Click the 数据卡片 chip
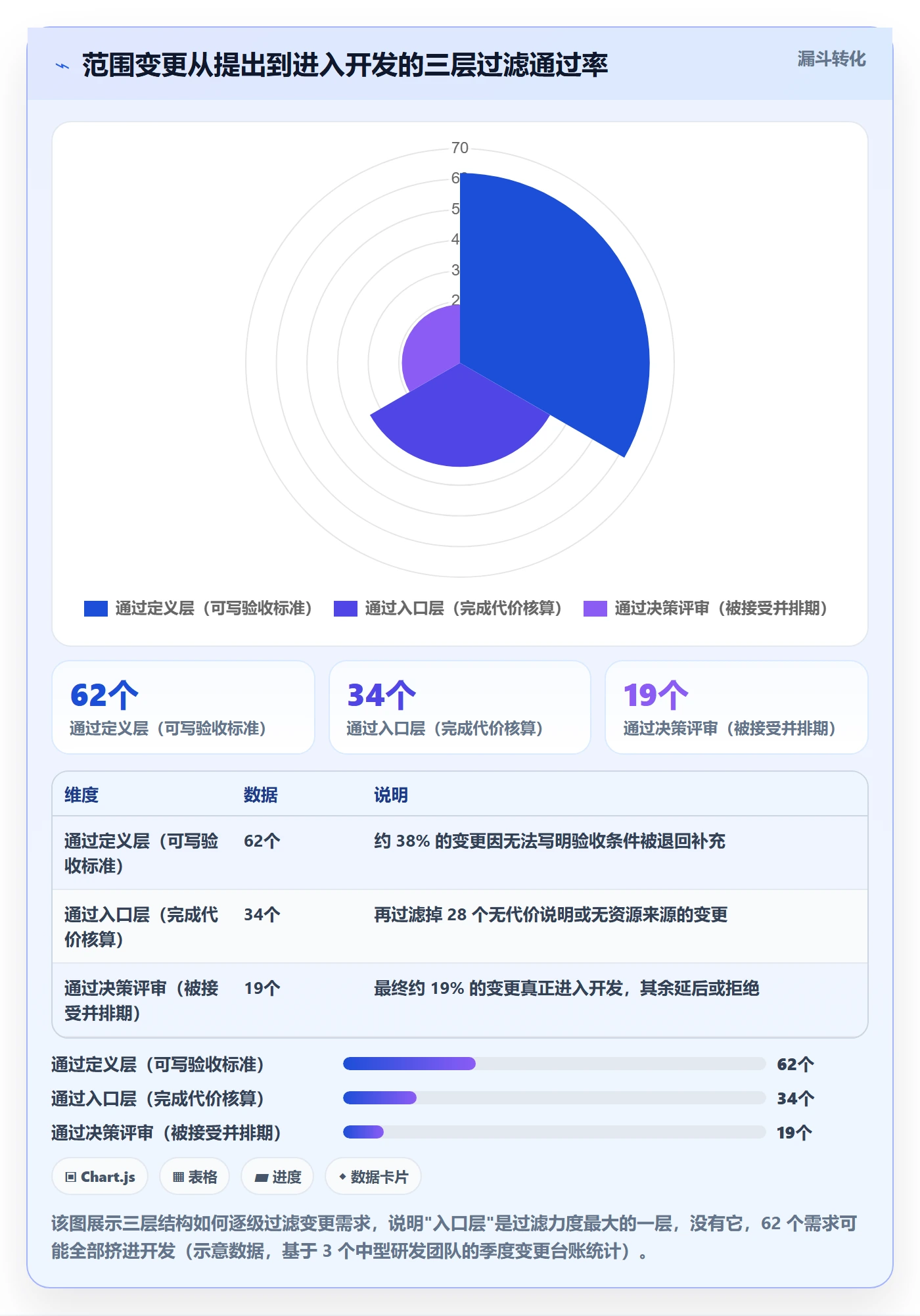This screenshot has height=1316, width=920. point(373,1177)
